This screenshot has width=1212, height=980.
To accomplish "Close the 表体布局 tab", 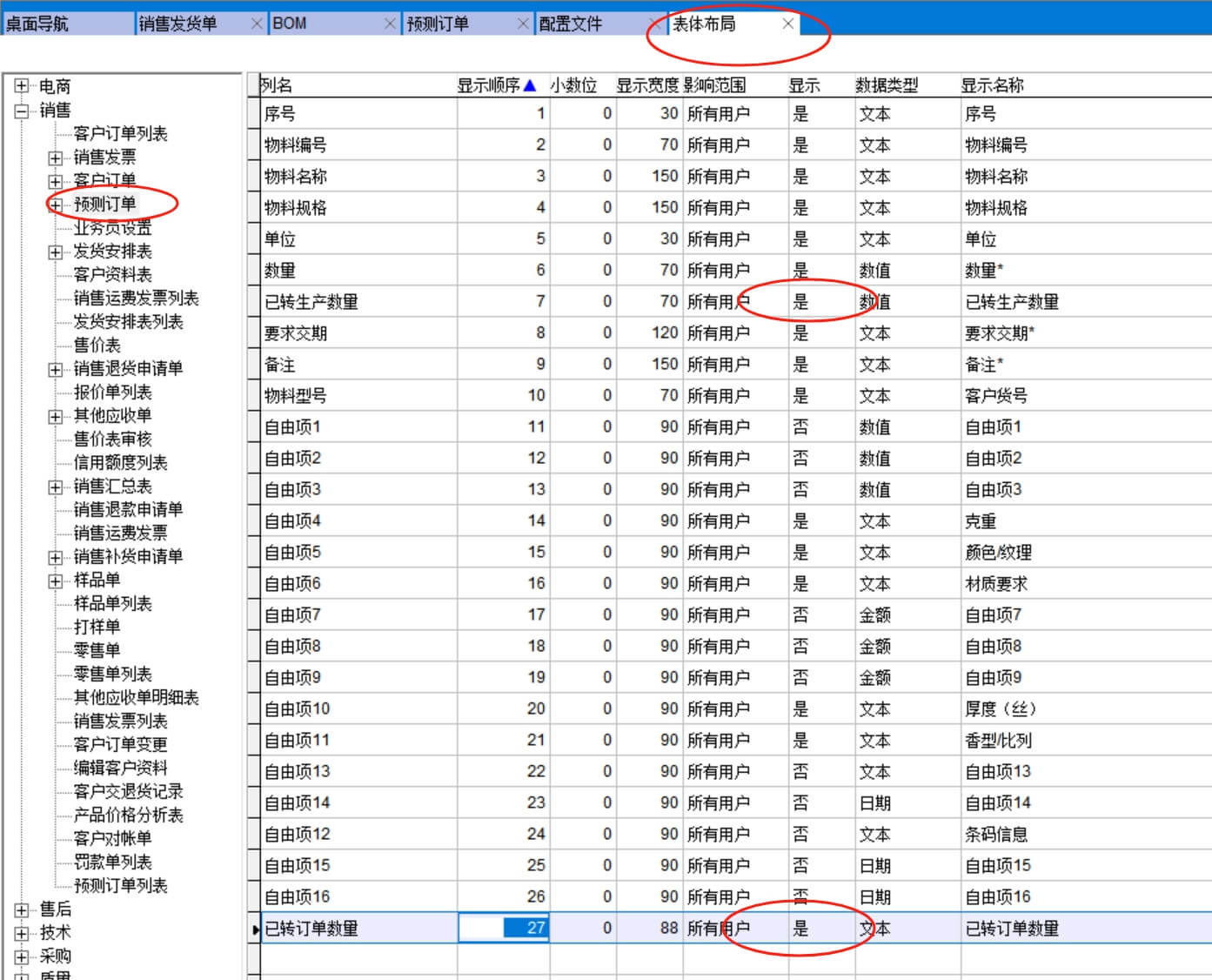I will click(x=787, y=23).
